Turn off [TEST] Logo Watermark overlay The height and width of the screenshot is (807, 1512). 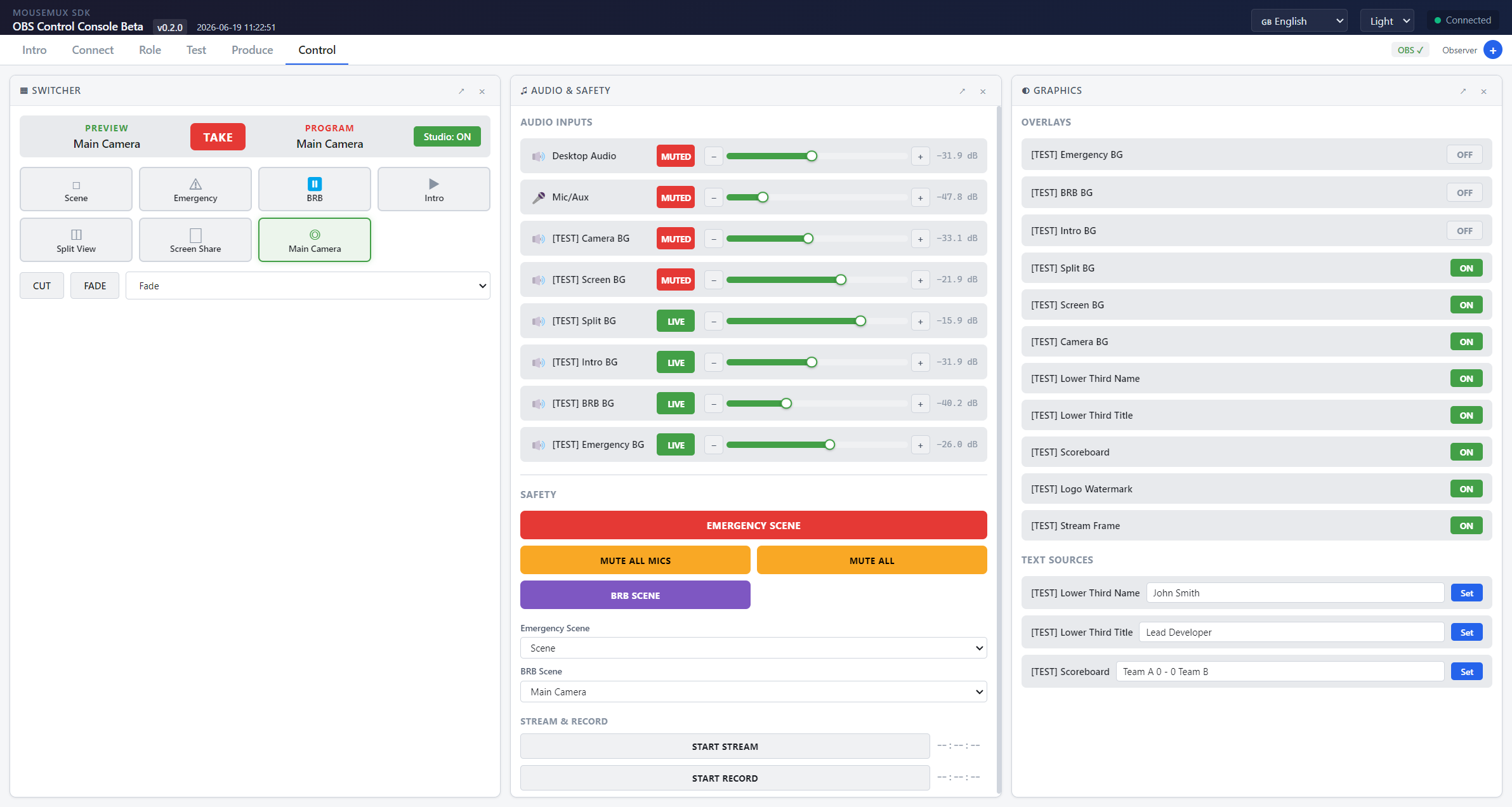(x=1466, y=489)
